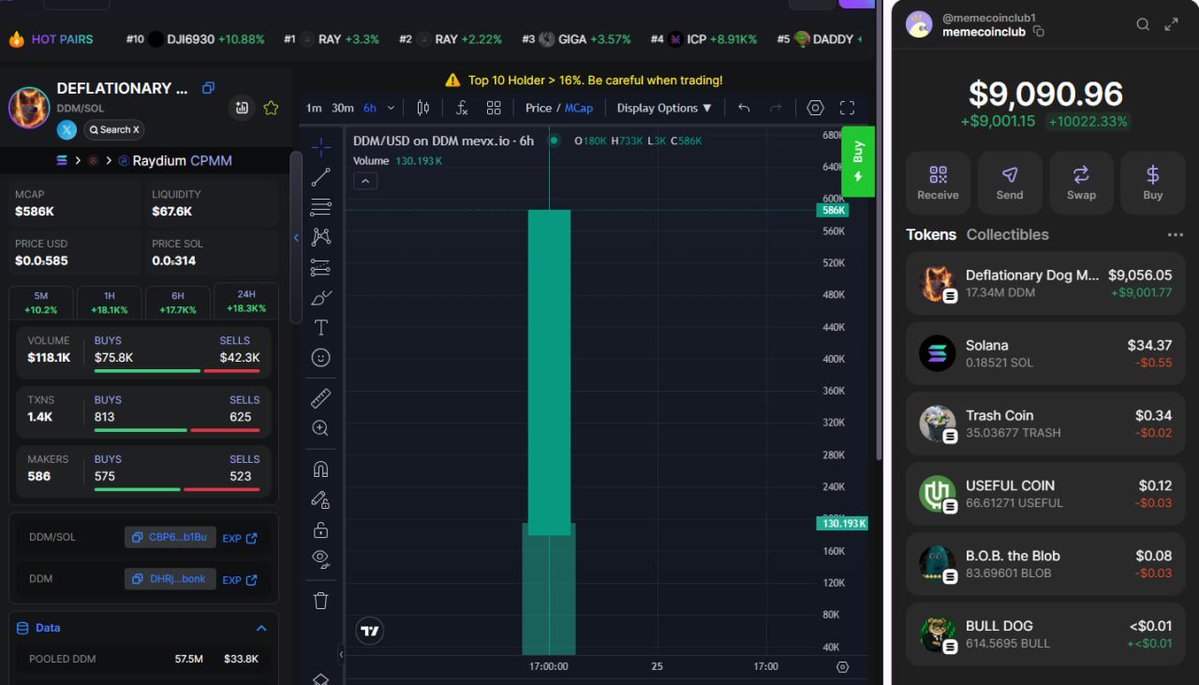Open the Deflationary Dog token row
The height and width of the screenshot is (685, 1199).
coord(1045,284)
